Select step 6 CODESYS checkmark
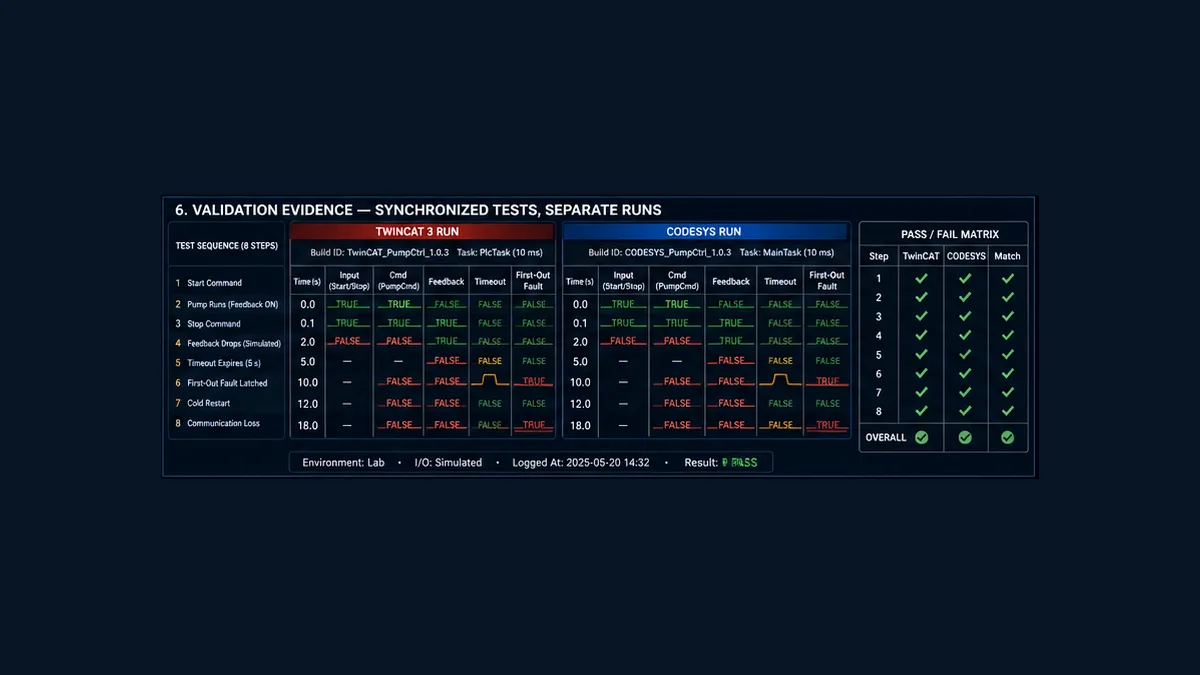 pyautogui.click(x=965, y=374)
